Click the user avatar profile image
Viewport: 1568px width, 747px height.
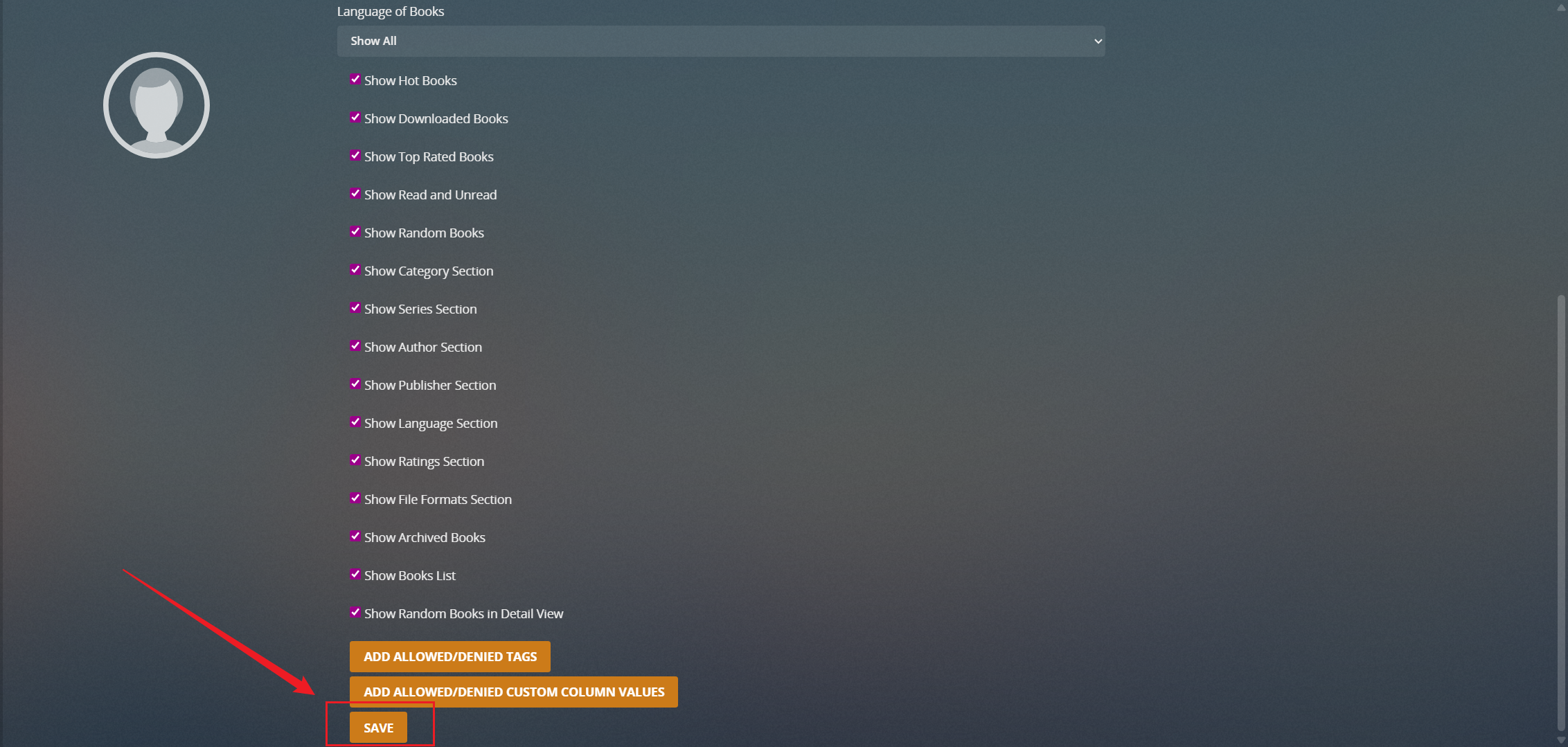[157, 105]
